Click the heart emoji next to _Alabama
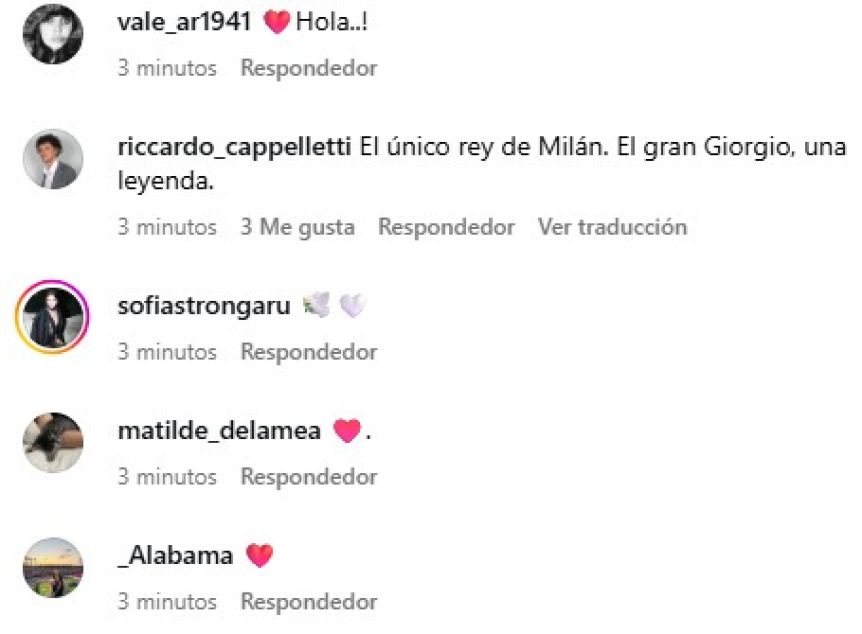 tap(259, 555)
